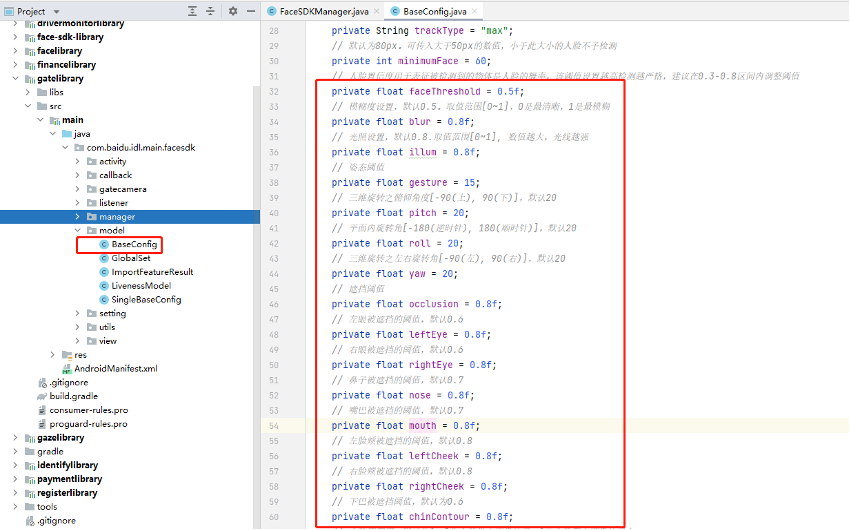Select the manager package folder icon

click(x=92, y=217)
